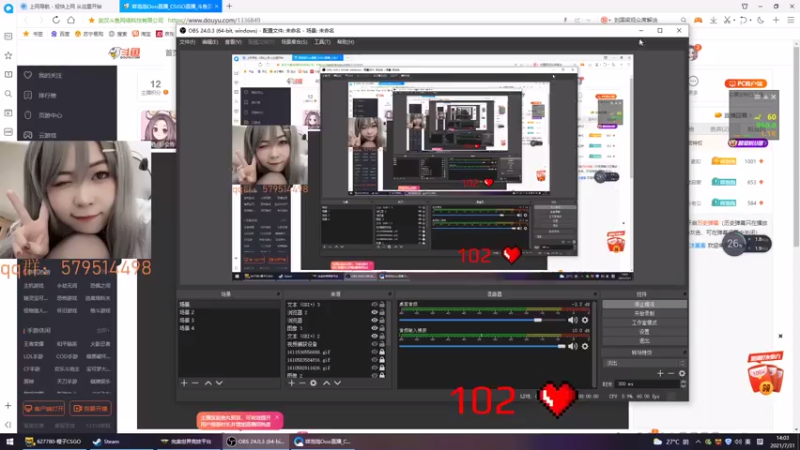Open OBS 帮助(H) menu
Image resolution: width=800 pixels, height=450 pixels.
(345, 42)
